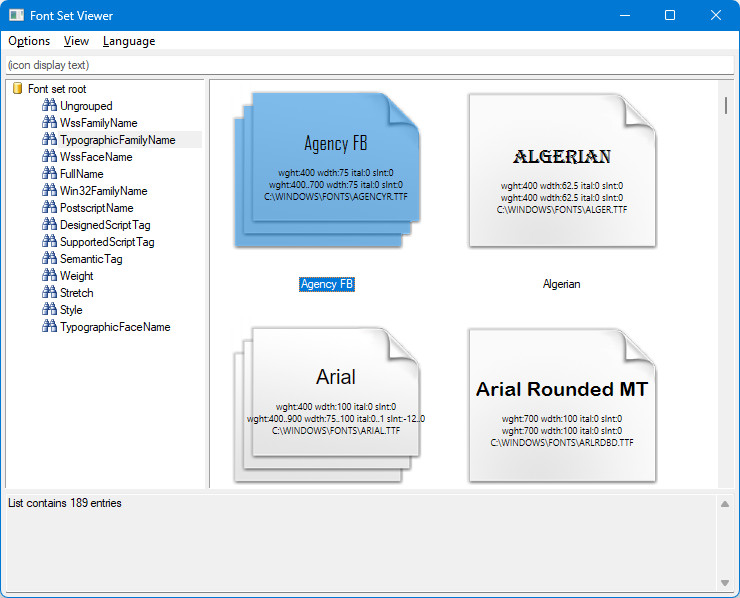Select SupportedScriptTag in the tree
Screen dimensions: 740x598
107,242
